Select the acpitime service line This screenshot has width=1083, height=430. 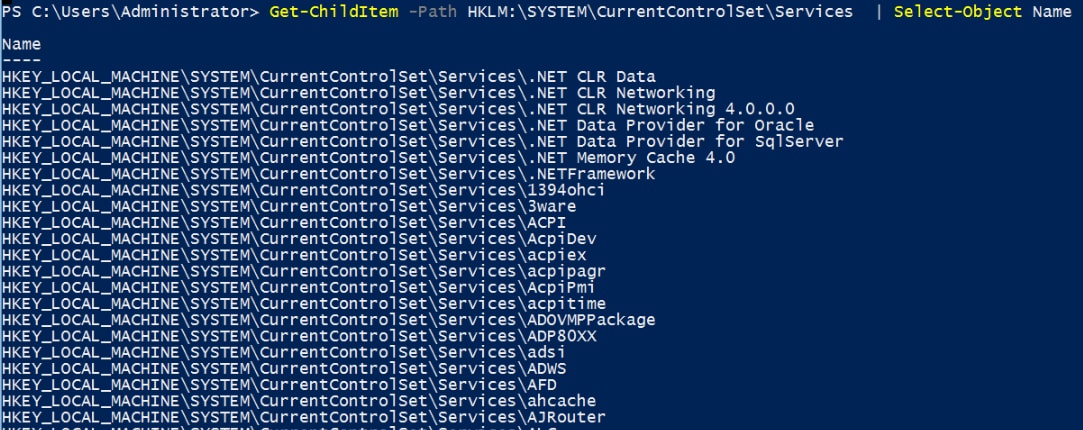point(304,304)
